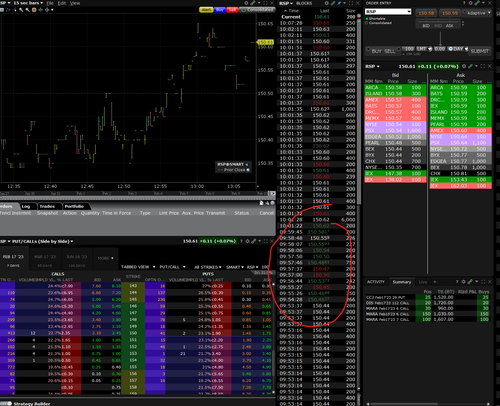The image size is (500, 406).
Task: Maximize the Level II book panel
Action: pos(483,66)
